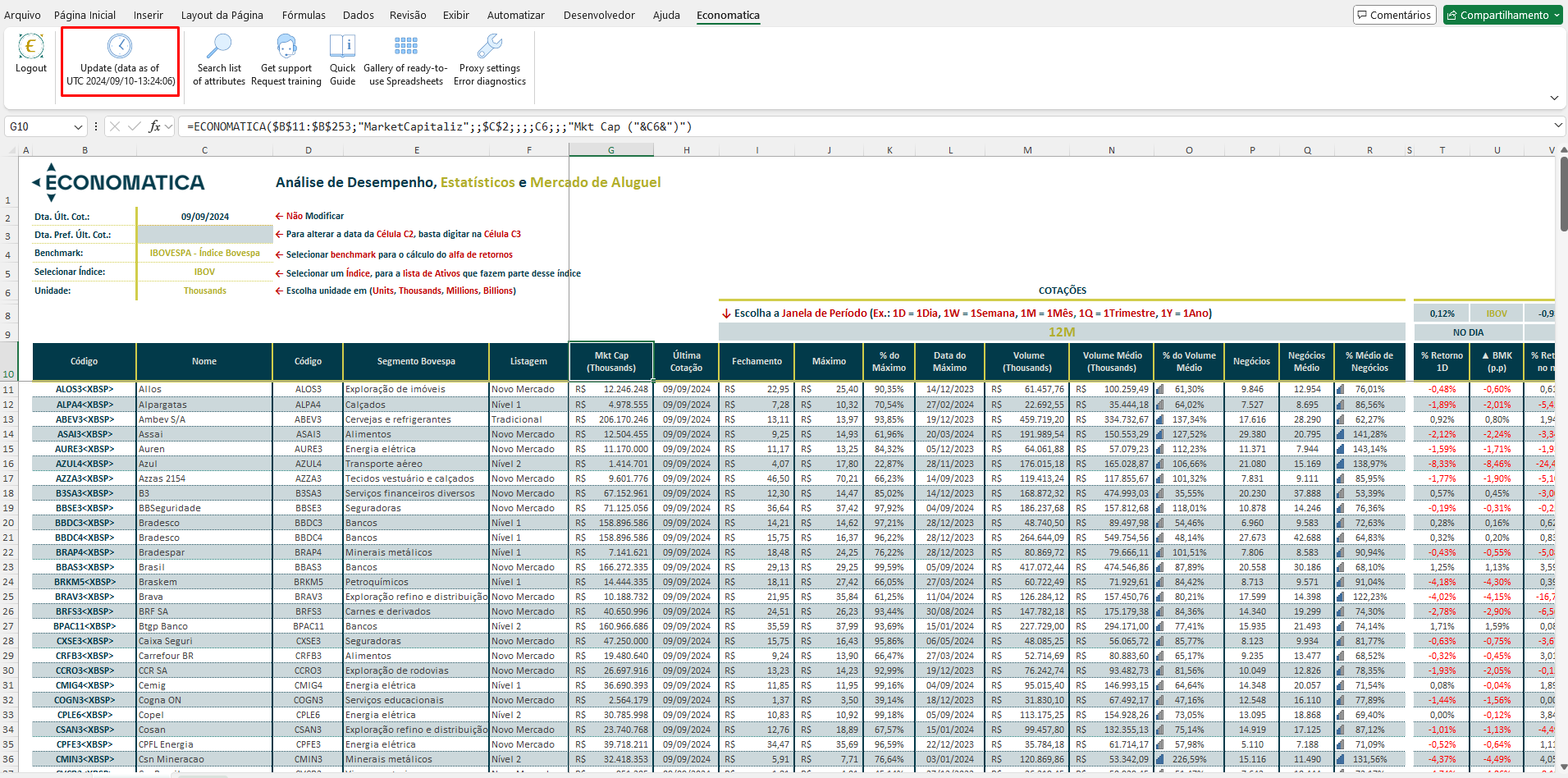Viewport: 1568px width, 778px height.
Task: Click the insert function fx icon
Action: [x=154, y=126]
